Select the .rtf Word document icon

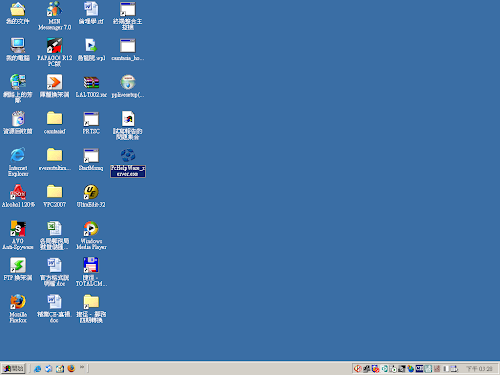pos(91,9)
